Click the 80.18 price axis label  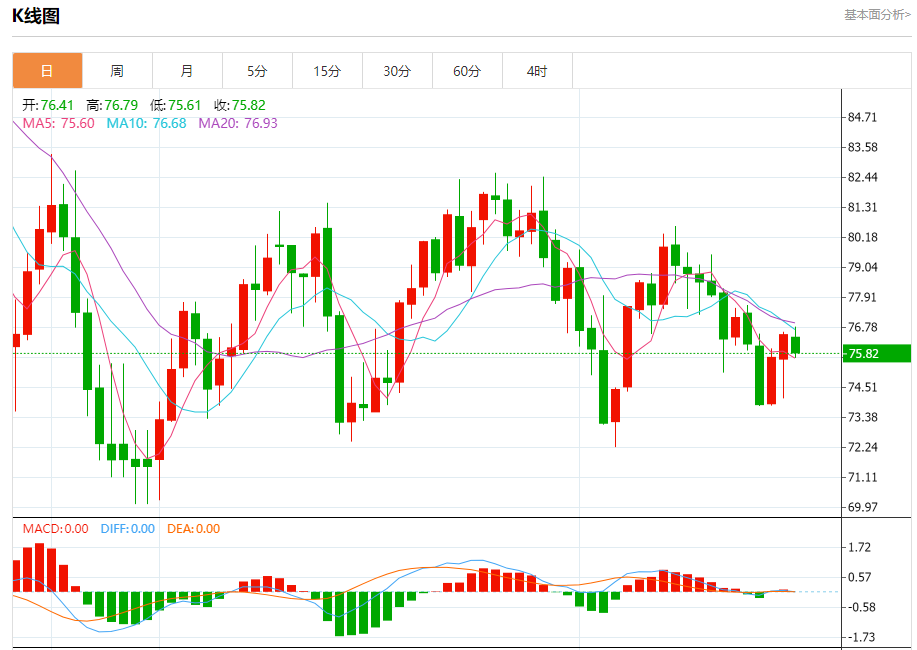[863, 238]
